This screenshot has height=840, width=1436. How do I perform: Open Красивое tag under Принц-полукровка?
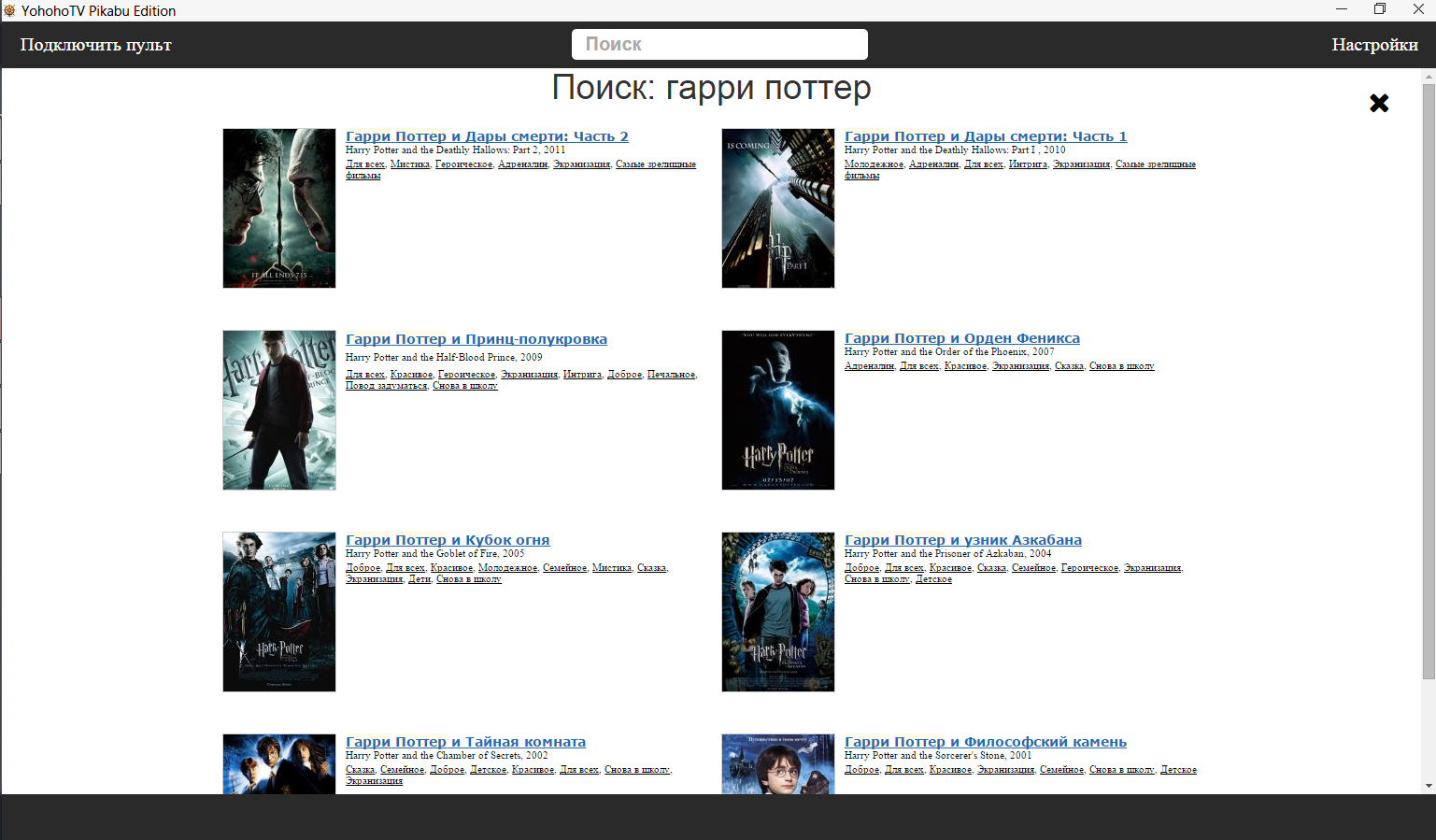(411, 375)
